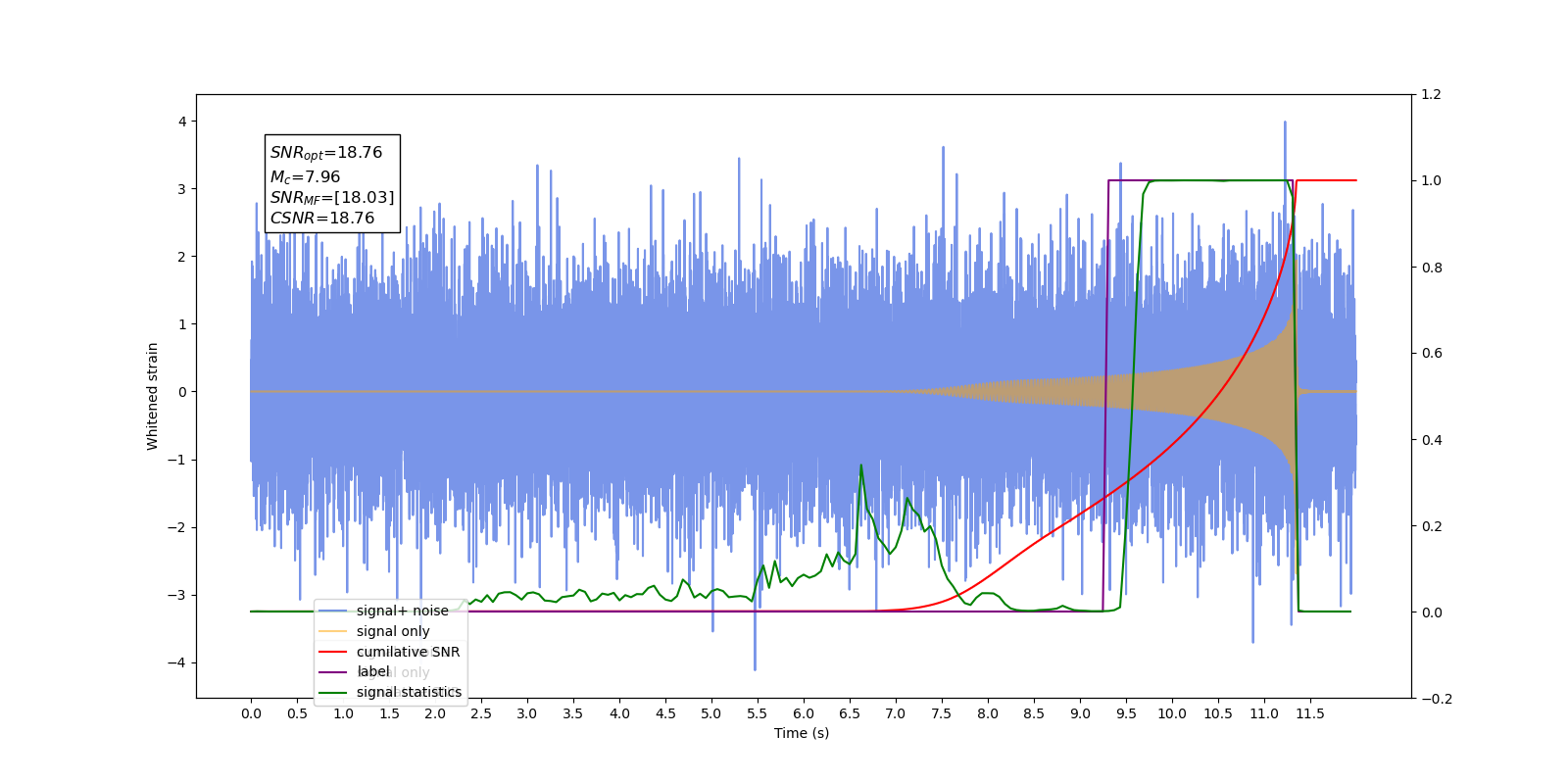Screen dimensions: 1568x784
Task: Click the time-axis tick label 11.0
Action: (x=1264, y=713)
